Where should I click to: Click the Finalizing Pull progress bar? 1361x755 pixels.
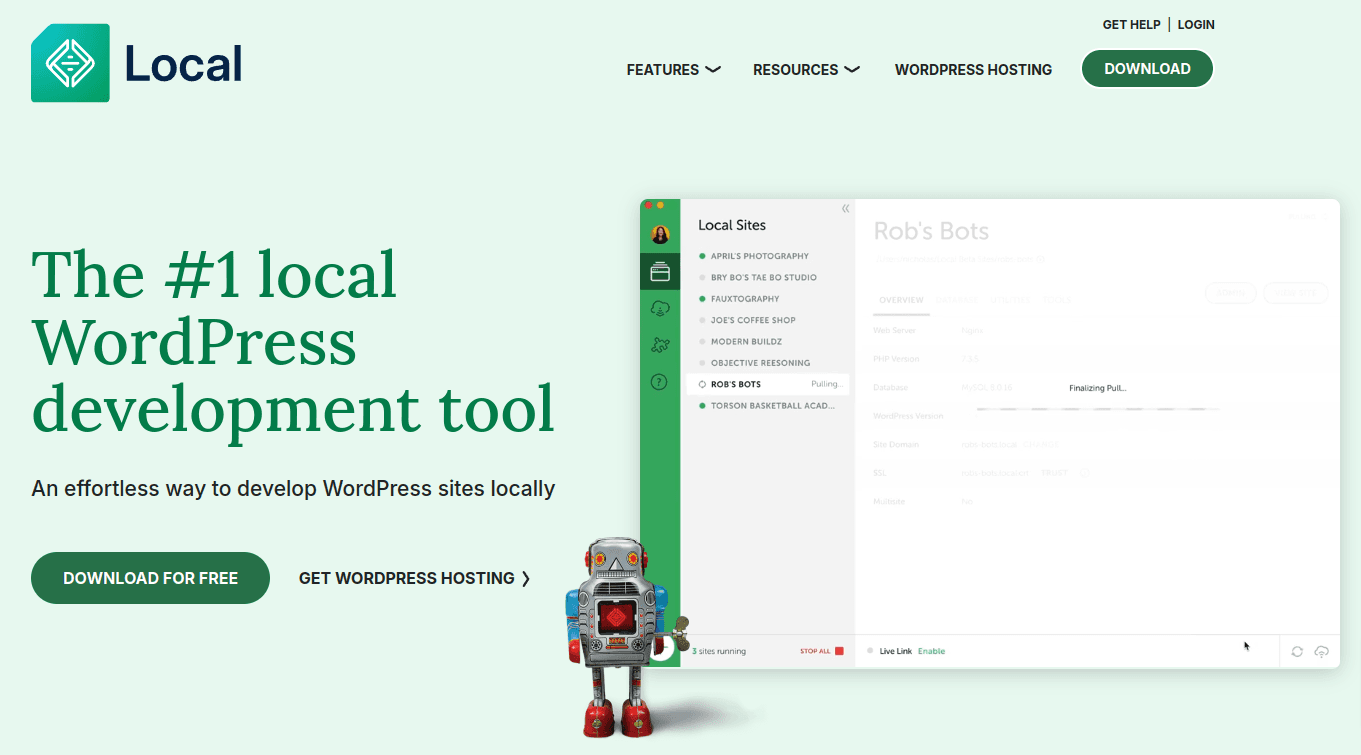pos(1097,409)
